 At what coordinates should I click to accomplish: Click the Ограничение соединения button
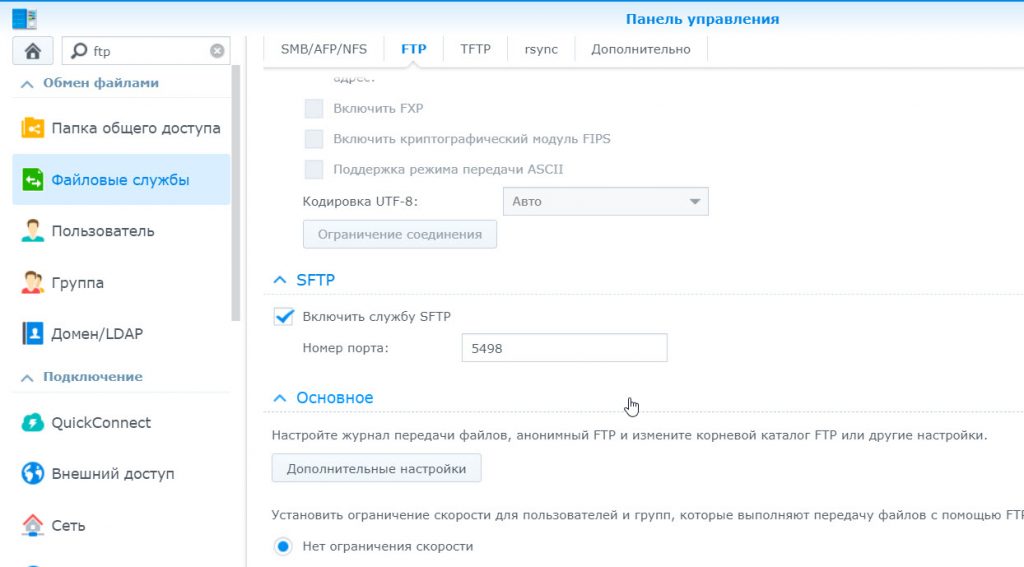click(400, 234)
